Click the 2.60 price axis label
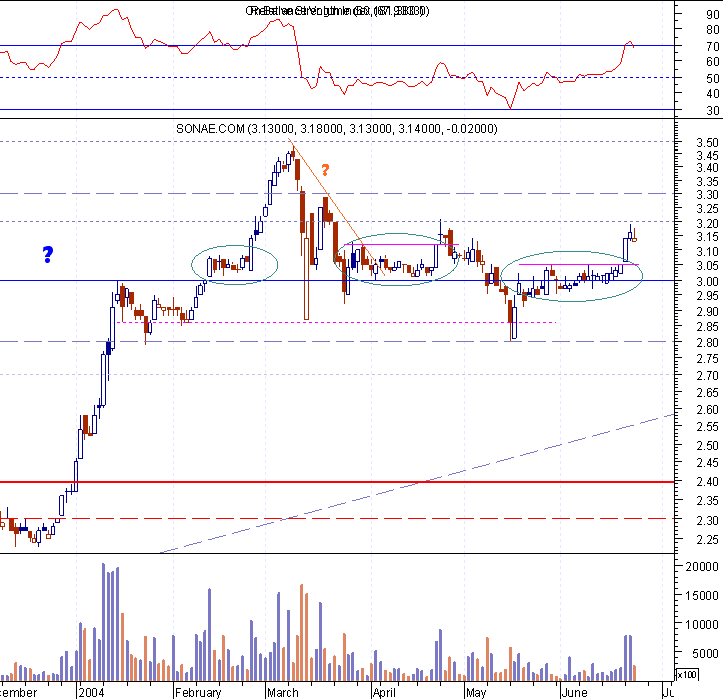This screenshot has height=699, width=723. pos(707,409)
